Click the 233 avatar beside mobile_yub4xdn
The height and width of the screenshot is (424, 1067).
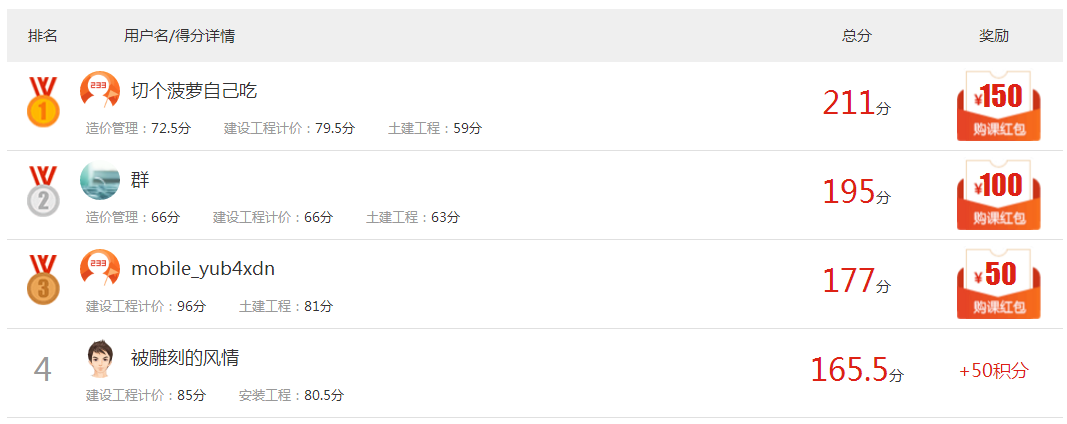pyautogui.click(x=99, y=269)
